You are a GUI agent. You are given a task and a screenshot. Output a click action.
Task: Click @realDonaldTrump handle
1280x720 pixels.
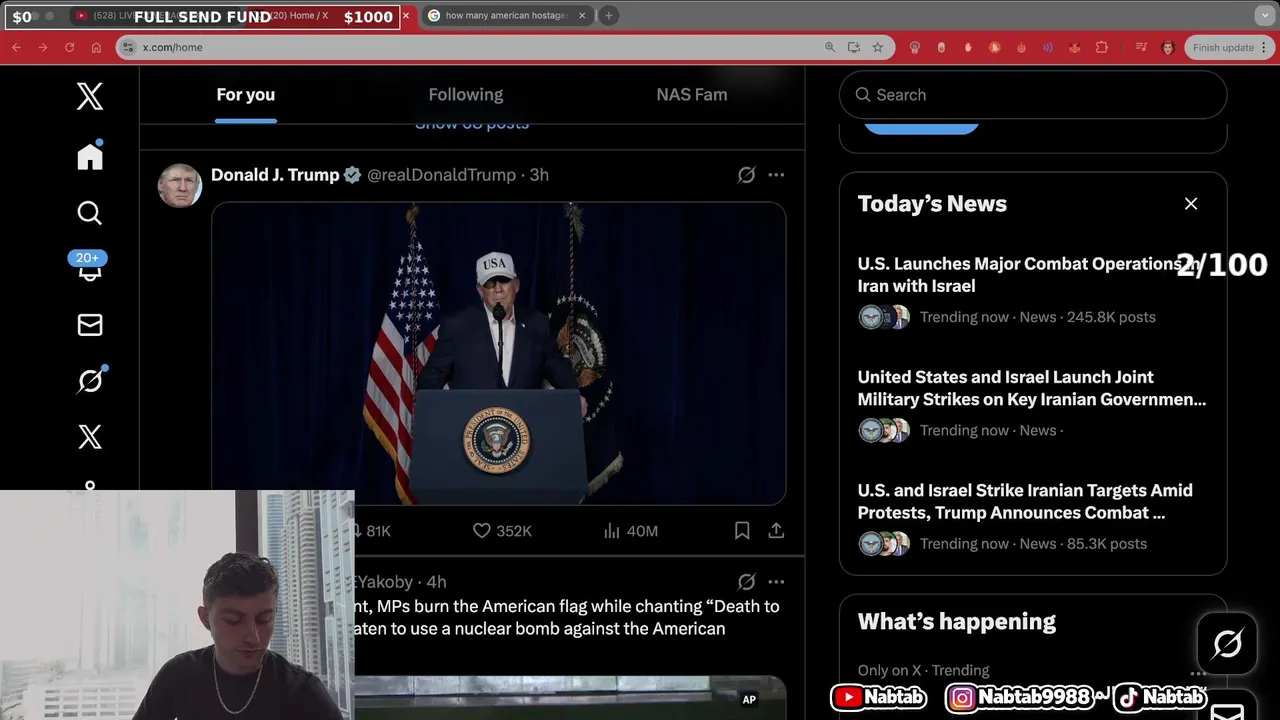tap(441, 175)
